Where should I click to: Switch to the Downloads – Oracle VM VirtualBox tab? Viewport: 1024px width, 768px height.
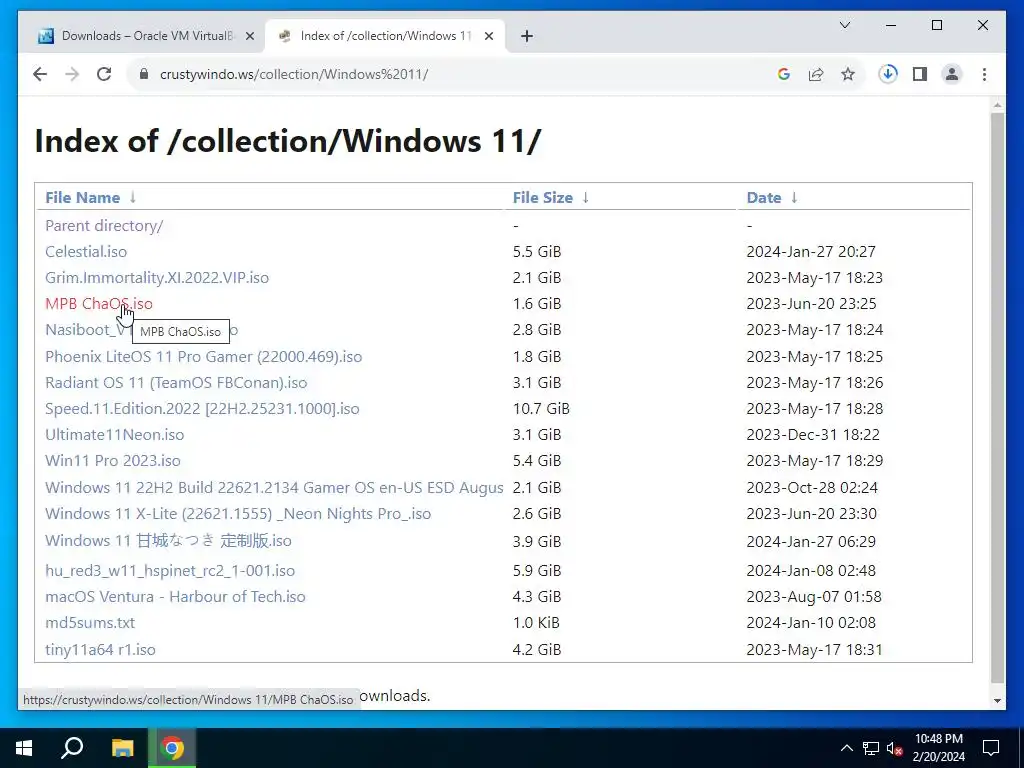click(x=146, y=36)
